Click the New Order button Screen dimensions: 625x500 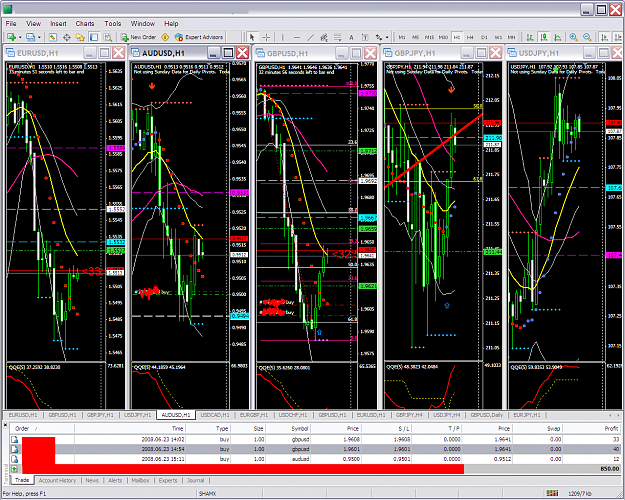click(138, 37)
